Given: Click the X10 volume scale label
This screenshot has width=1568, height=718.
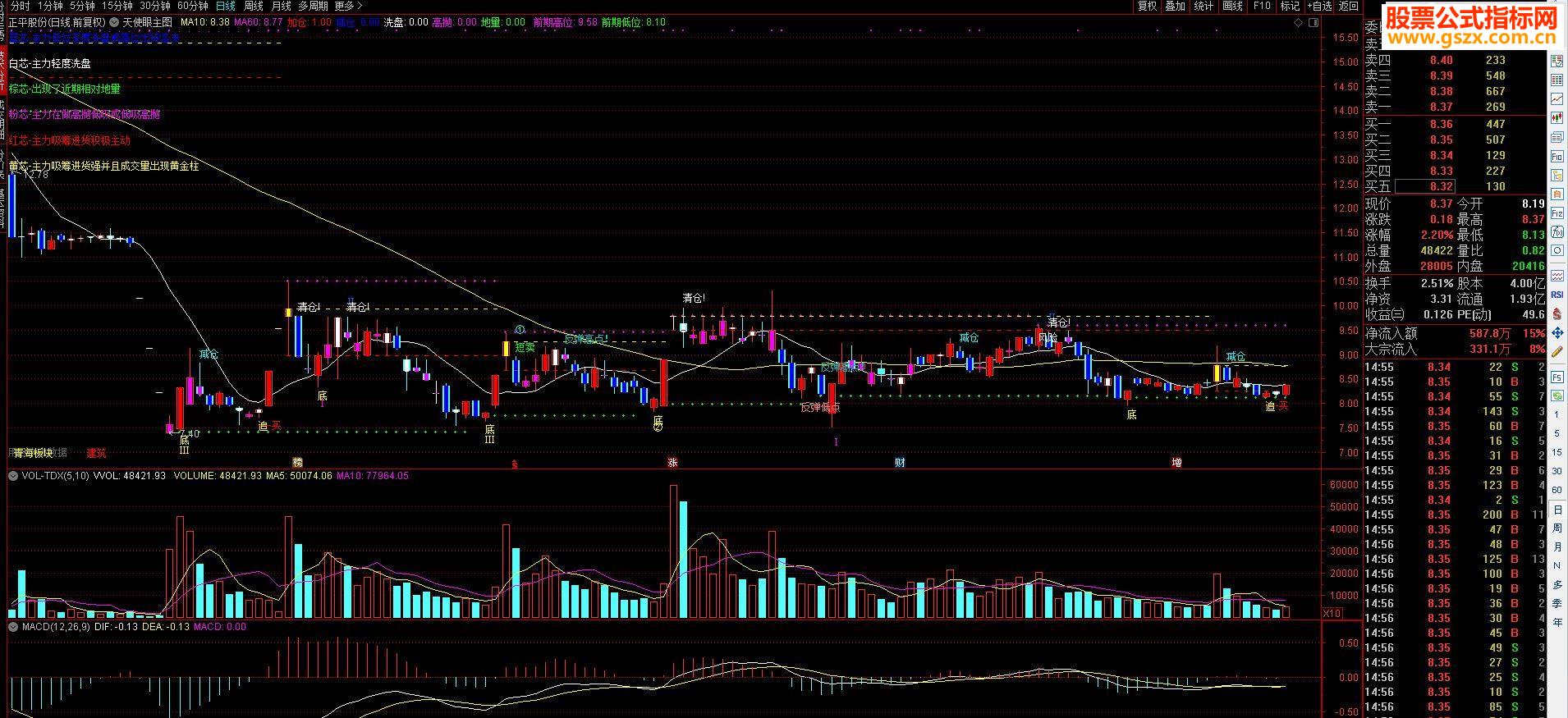Looking at the screenshot, I should (1332, 613).
